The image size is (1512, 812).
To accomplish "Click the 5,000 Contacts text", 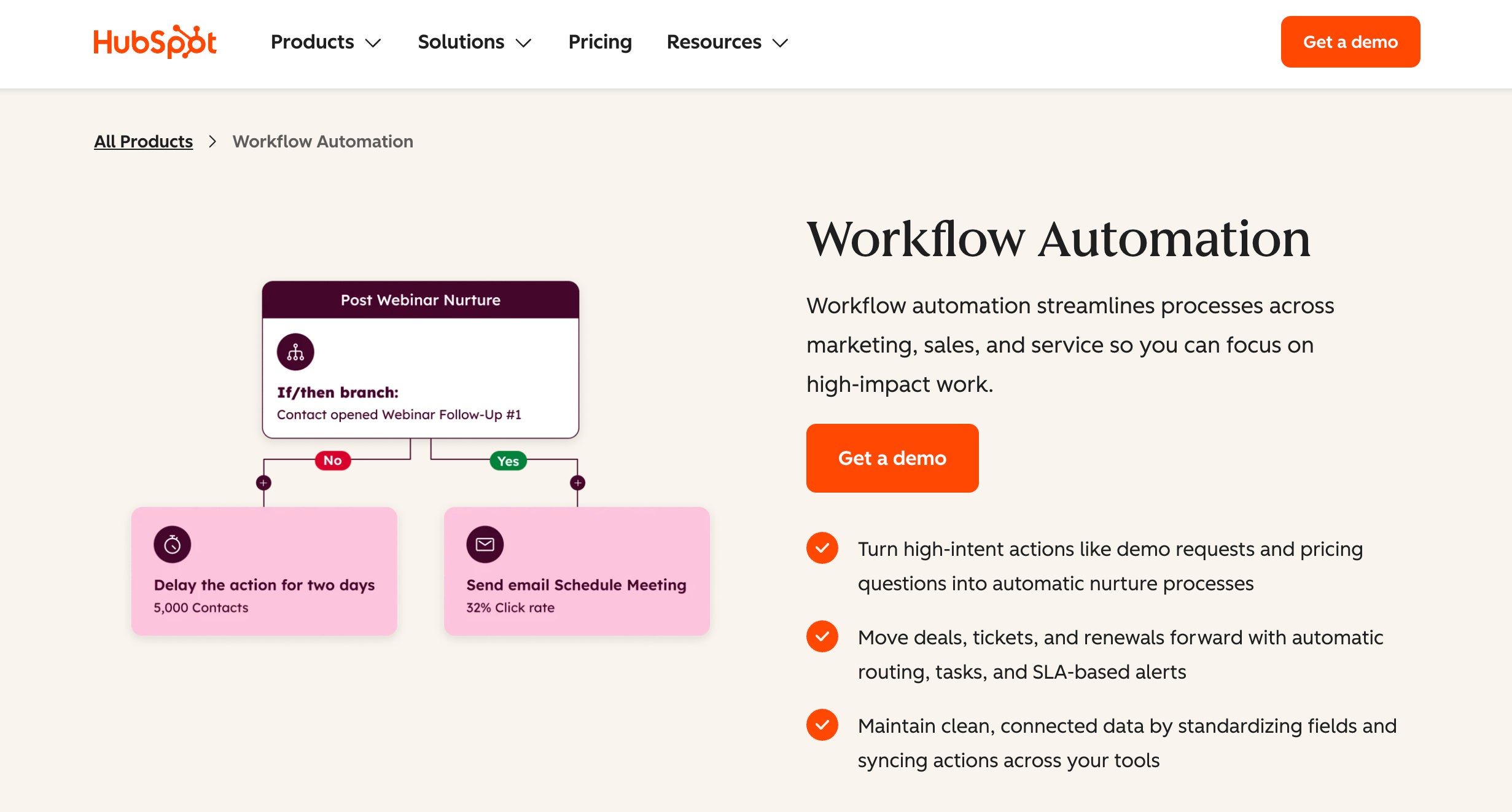I will [201, 607].
